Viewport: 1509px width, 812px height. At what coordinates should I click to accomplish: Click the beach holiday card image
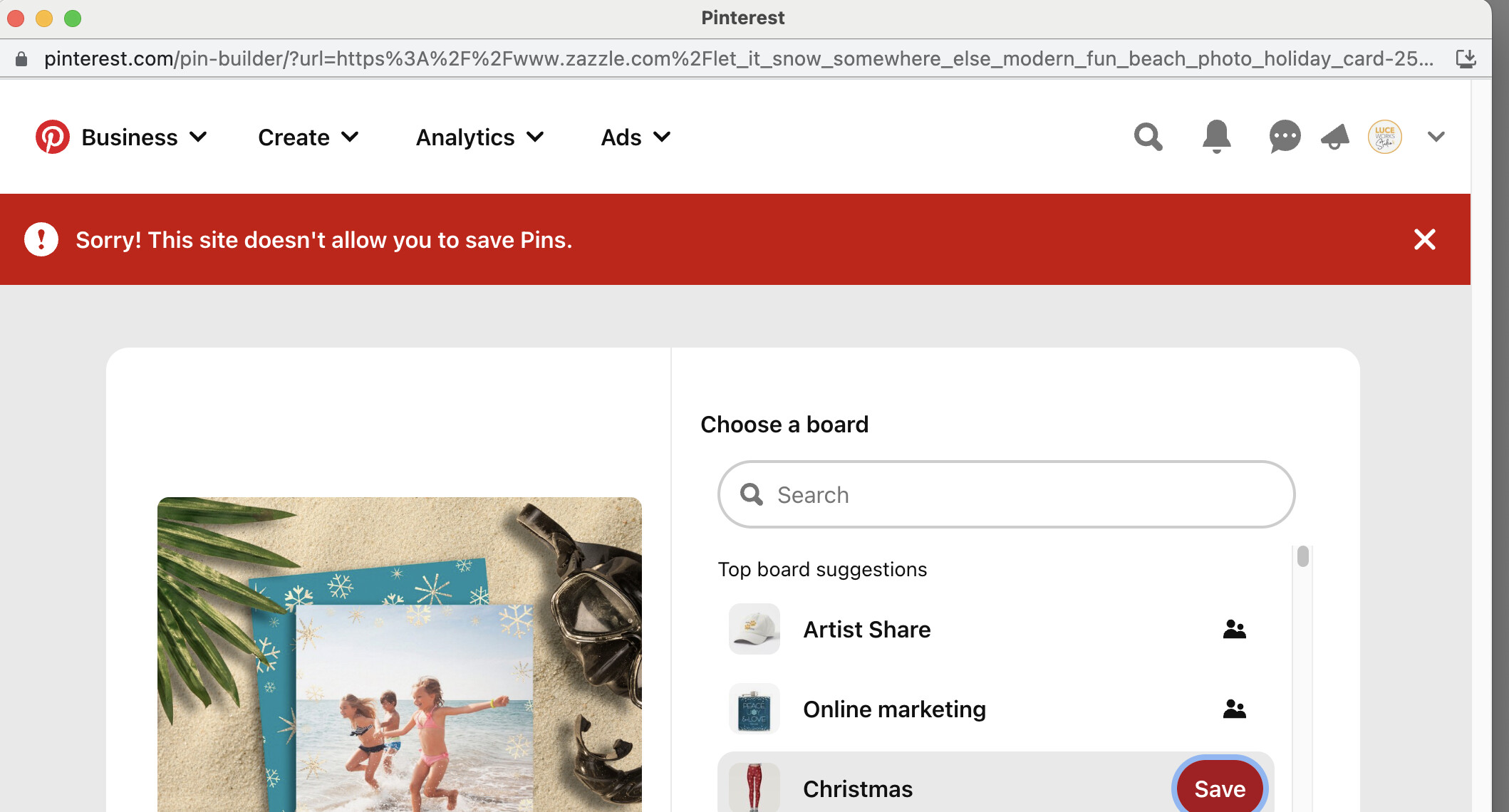(x=400, y=654)
